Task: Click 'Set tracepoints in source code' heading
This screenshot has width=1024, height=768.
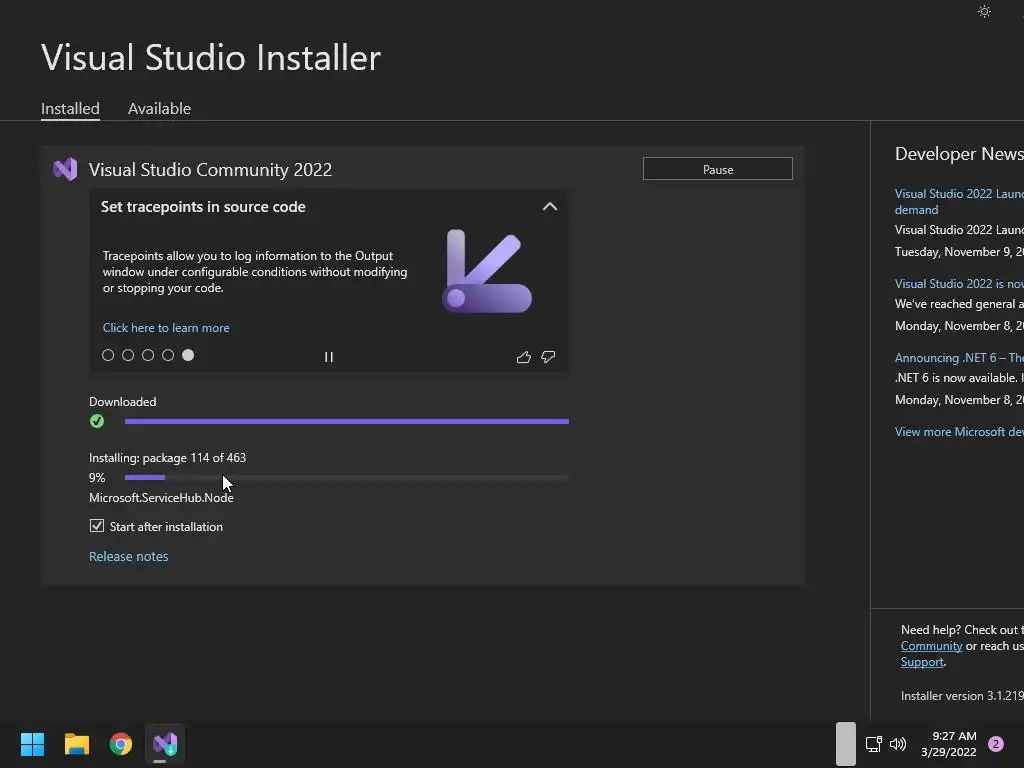Action: [203, 207]
